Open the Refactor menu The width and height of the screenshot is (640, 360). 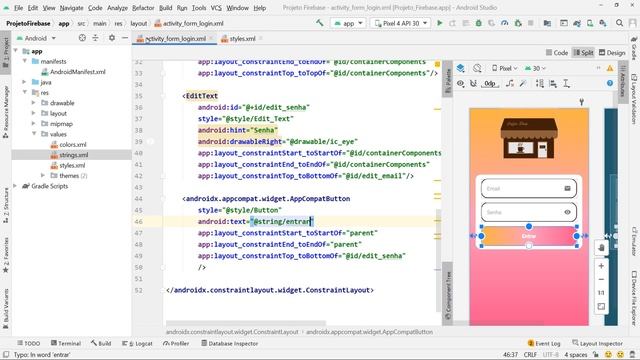coord(143,8)
